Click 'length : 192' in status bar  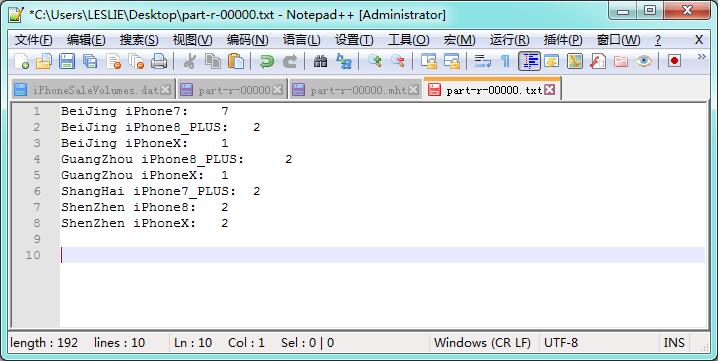44,343
